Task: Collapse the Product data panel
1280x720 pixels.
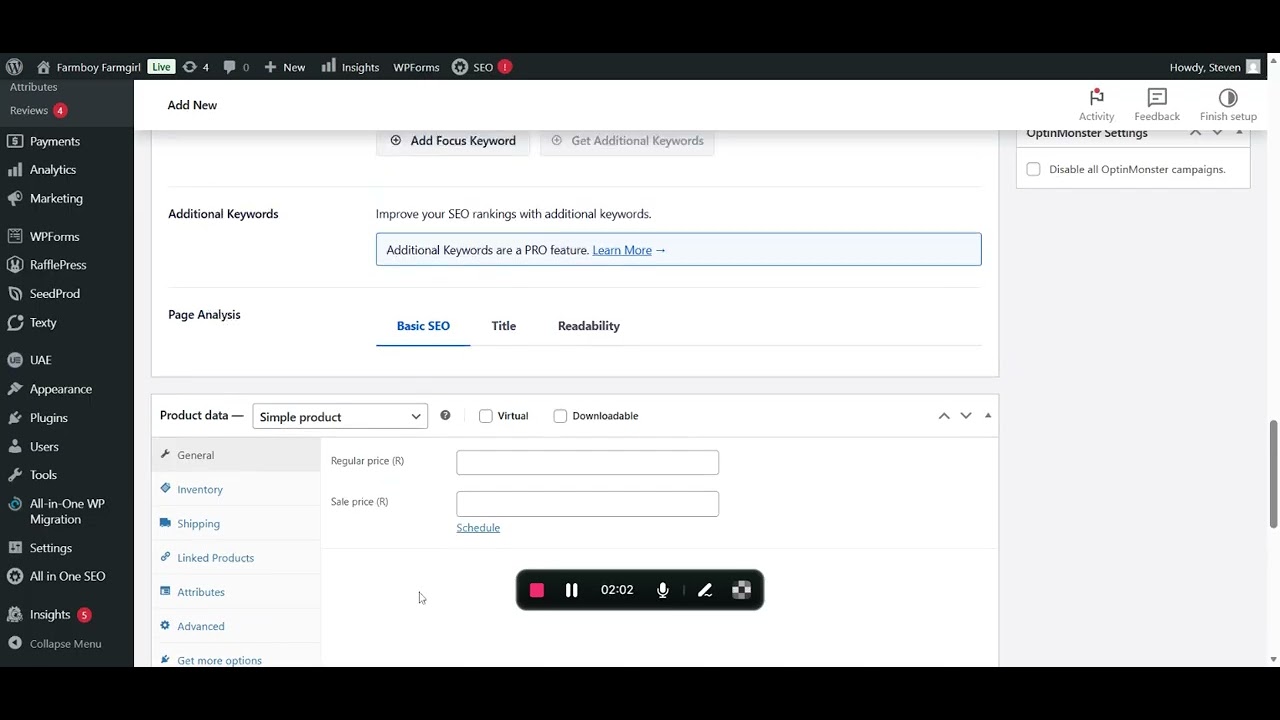Action: 988,416
